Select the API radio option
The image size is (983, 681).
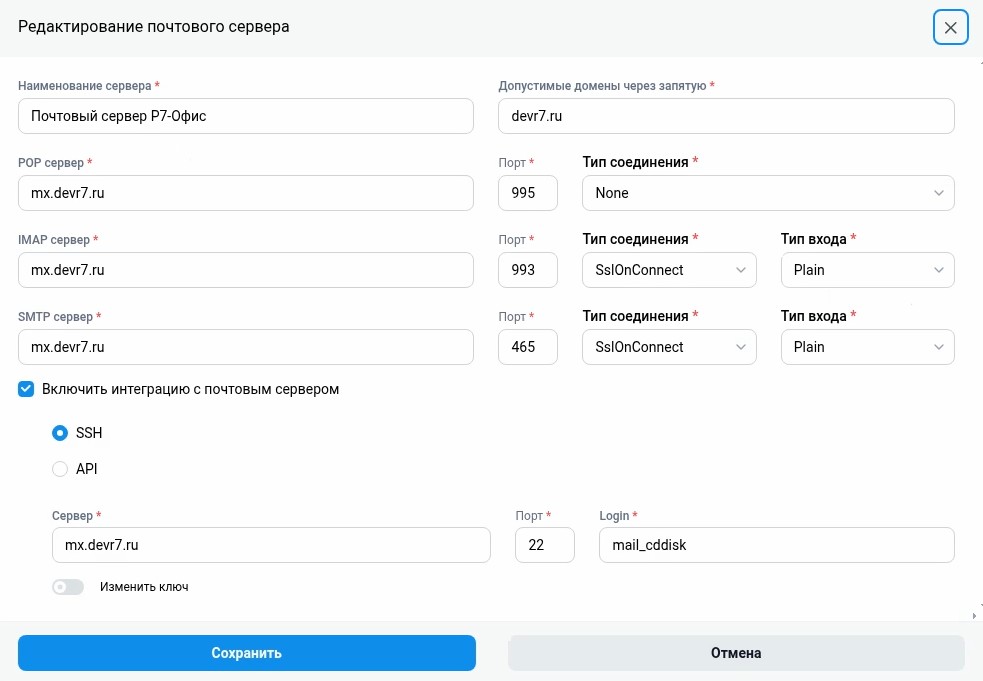point(60,469)
